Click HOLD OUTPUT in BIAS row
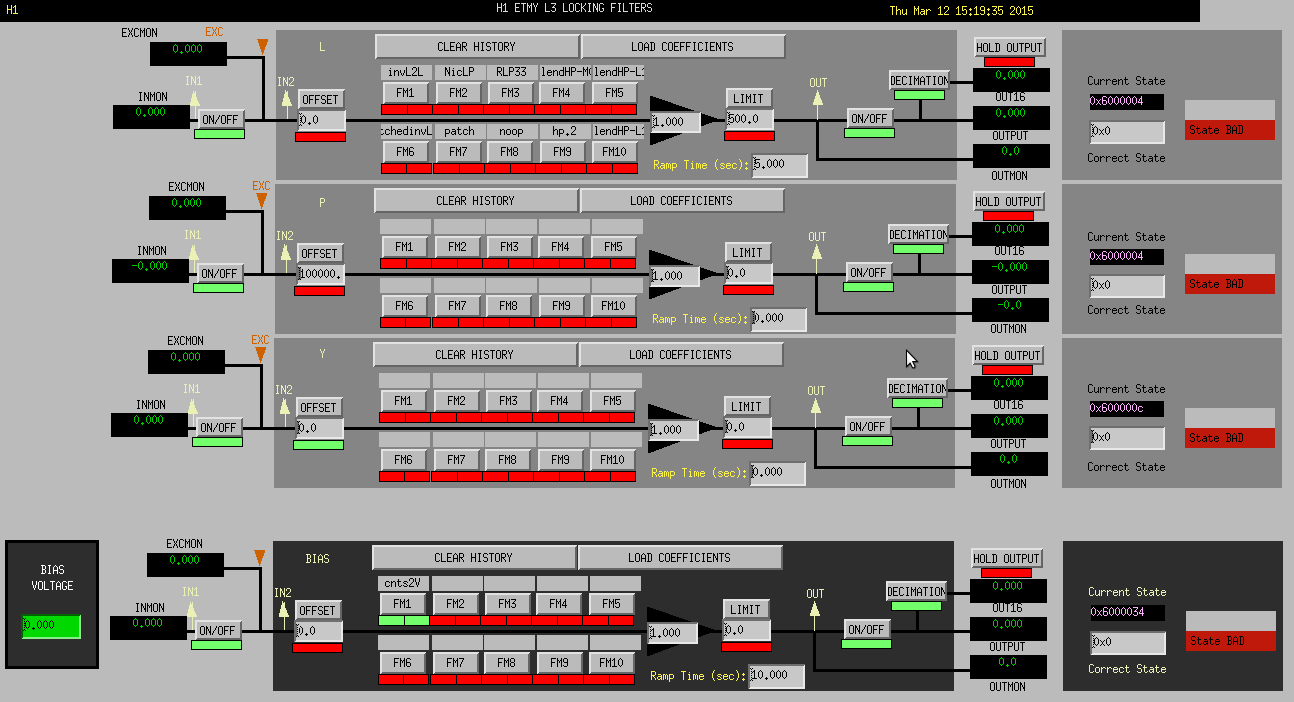Screen dimensions: 1294x702 [1007, 558]
